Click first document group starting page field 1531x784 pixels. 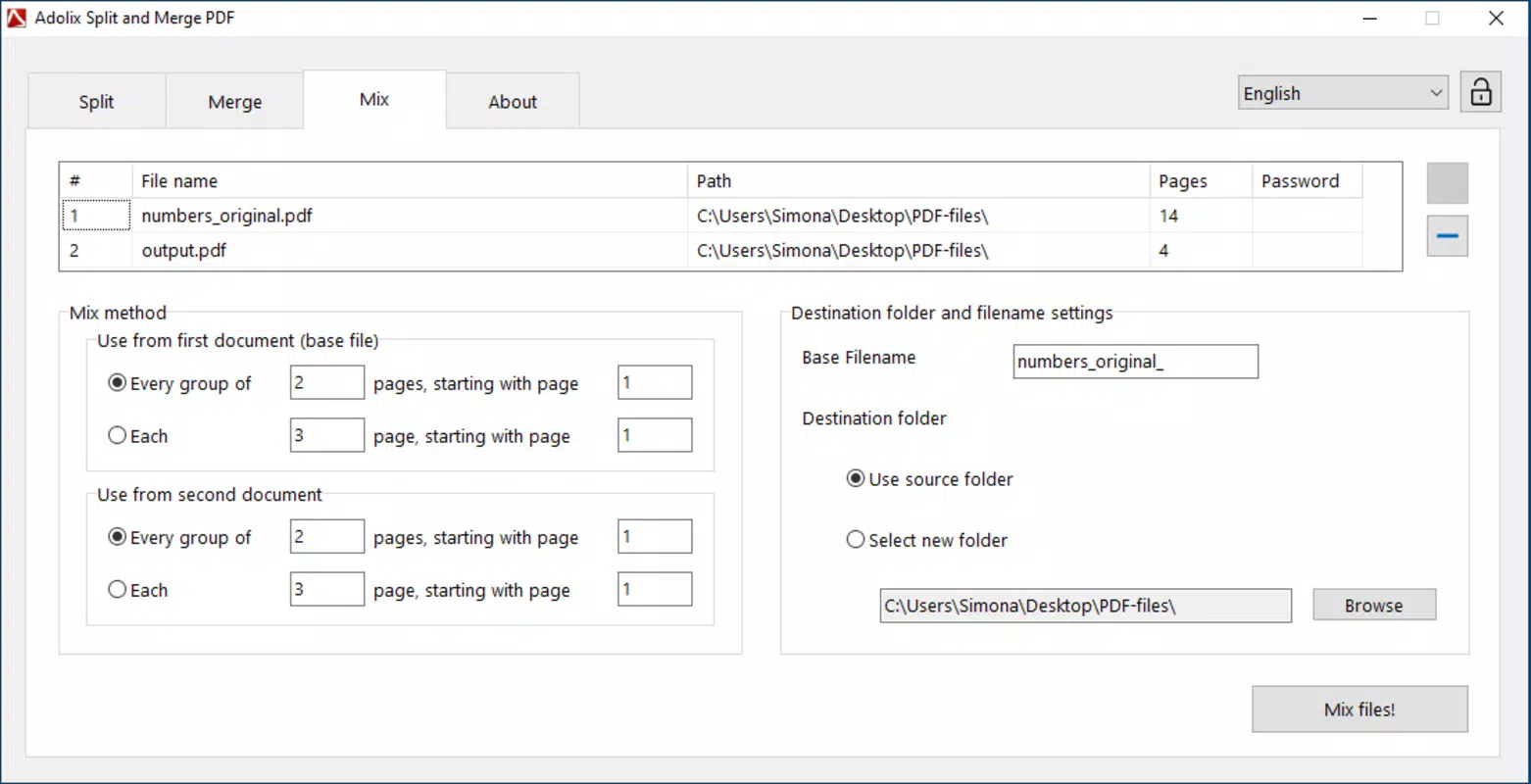tap(655, 382)
